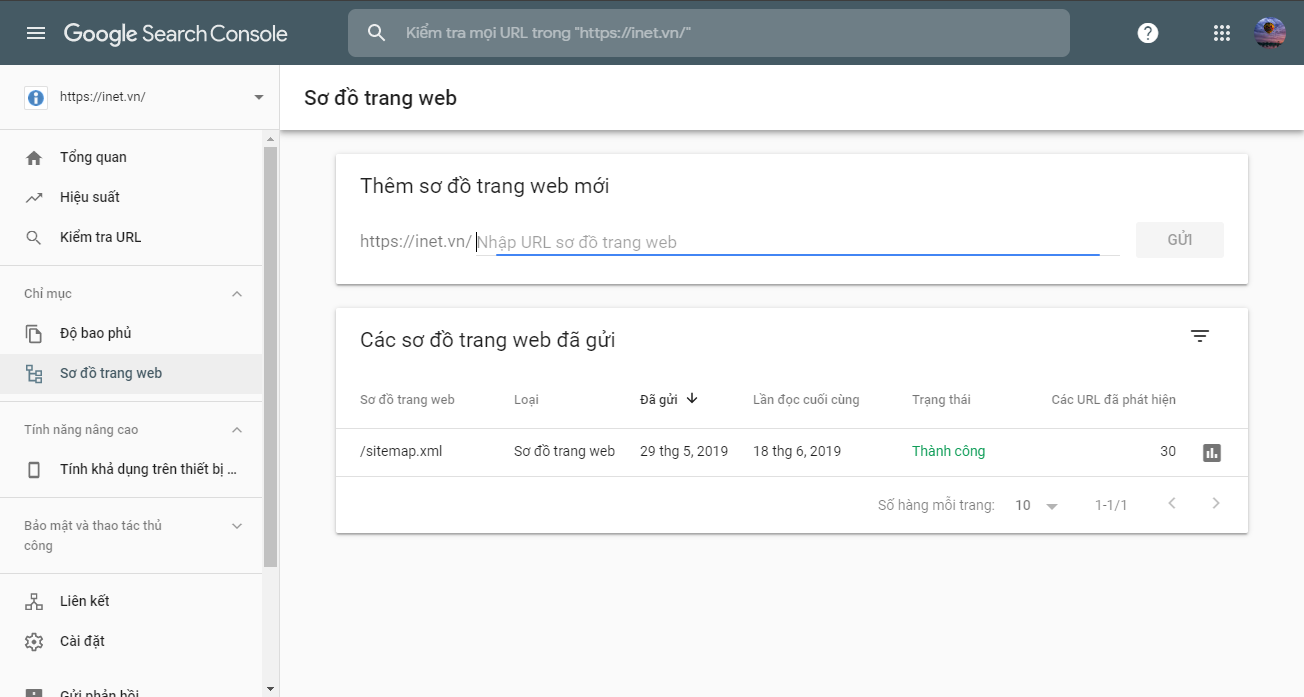1304x697 pixels.
Task: Open the rows per page dropdown
Action: (x=1036, y=506)
